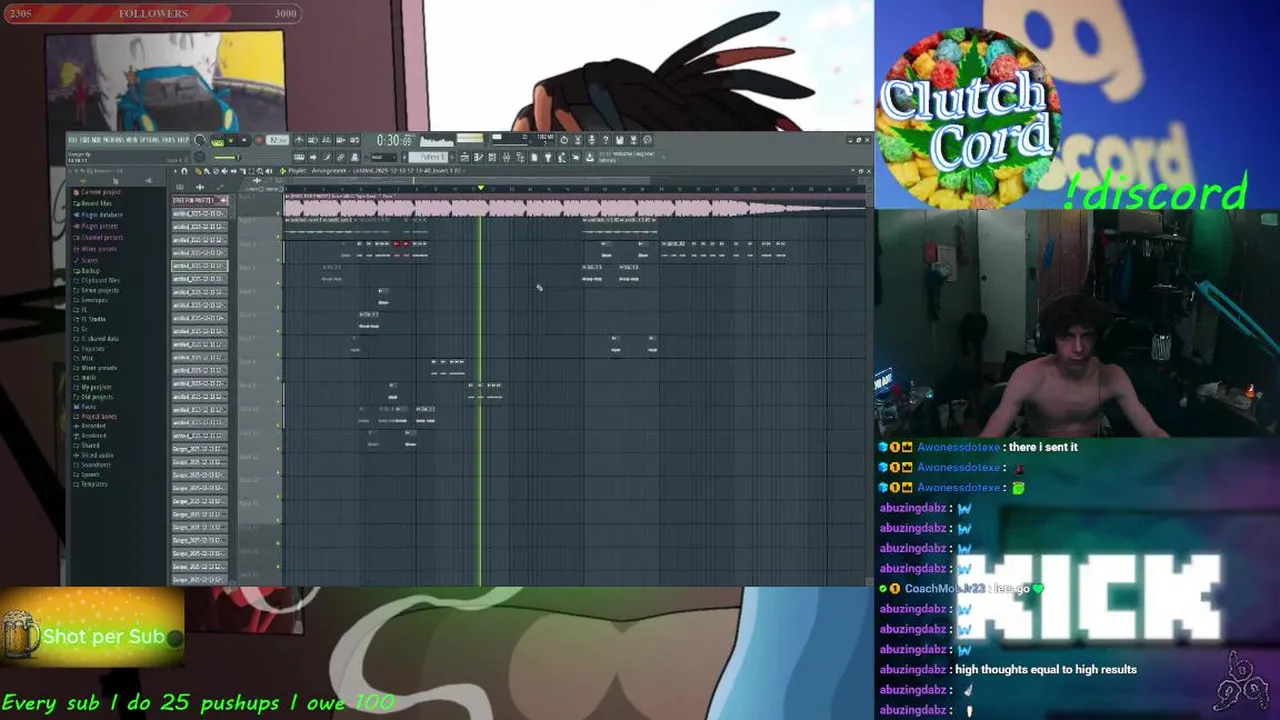Click the render as audio icon
The image size is (1280, 720).
click(x=634, y=140)
